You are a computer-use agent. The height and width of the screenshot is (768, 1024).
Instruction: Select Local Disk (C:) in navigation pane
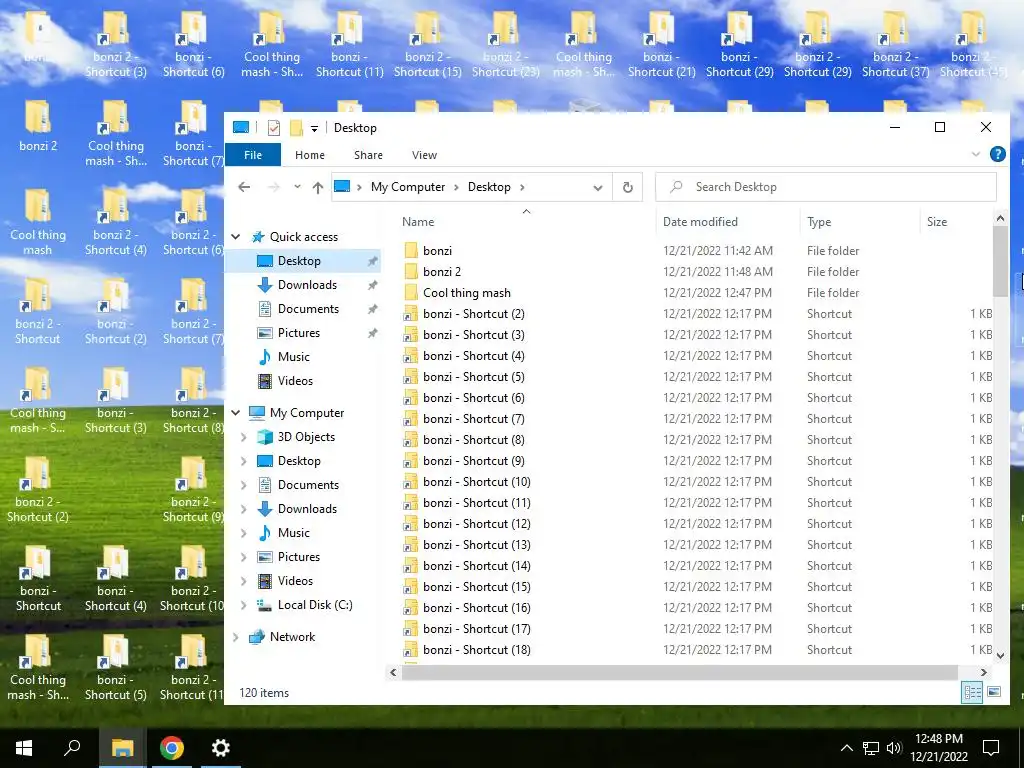315,605
